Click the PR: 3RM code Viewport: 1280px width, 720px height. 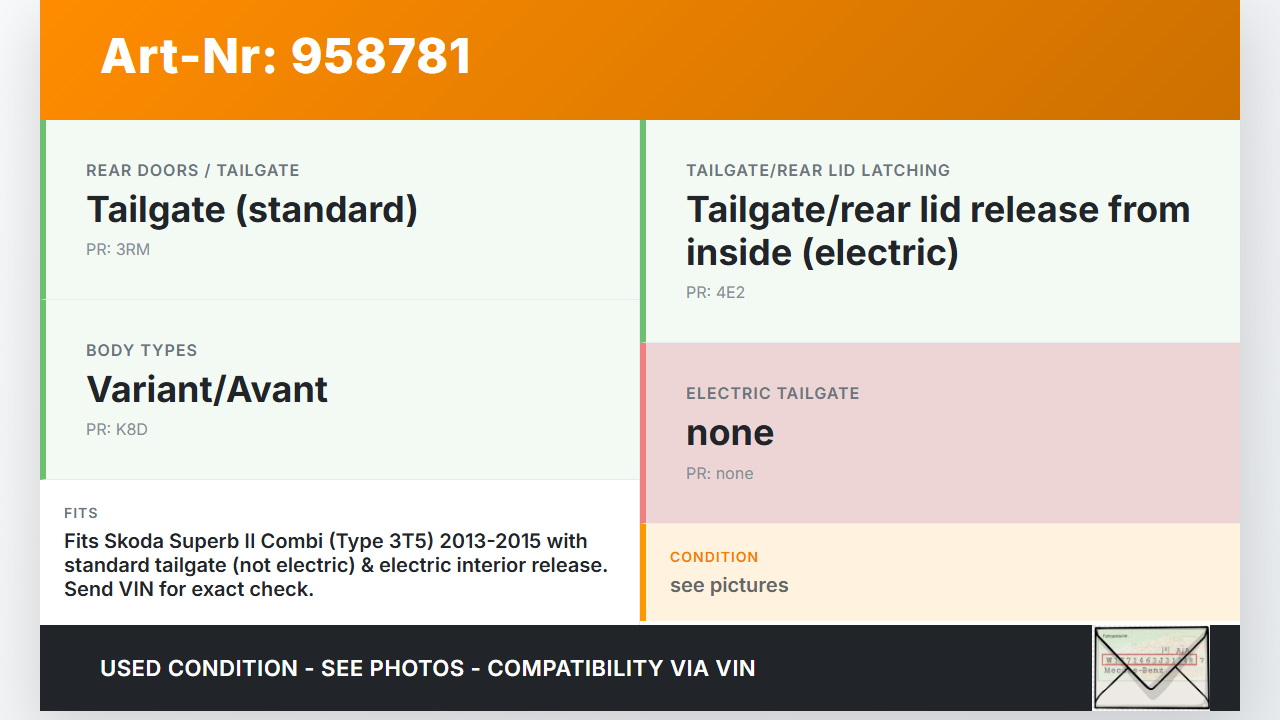tap(118, 249)
